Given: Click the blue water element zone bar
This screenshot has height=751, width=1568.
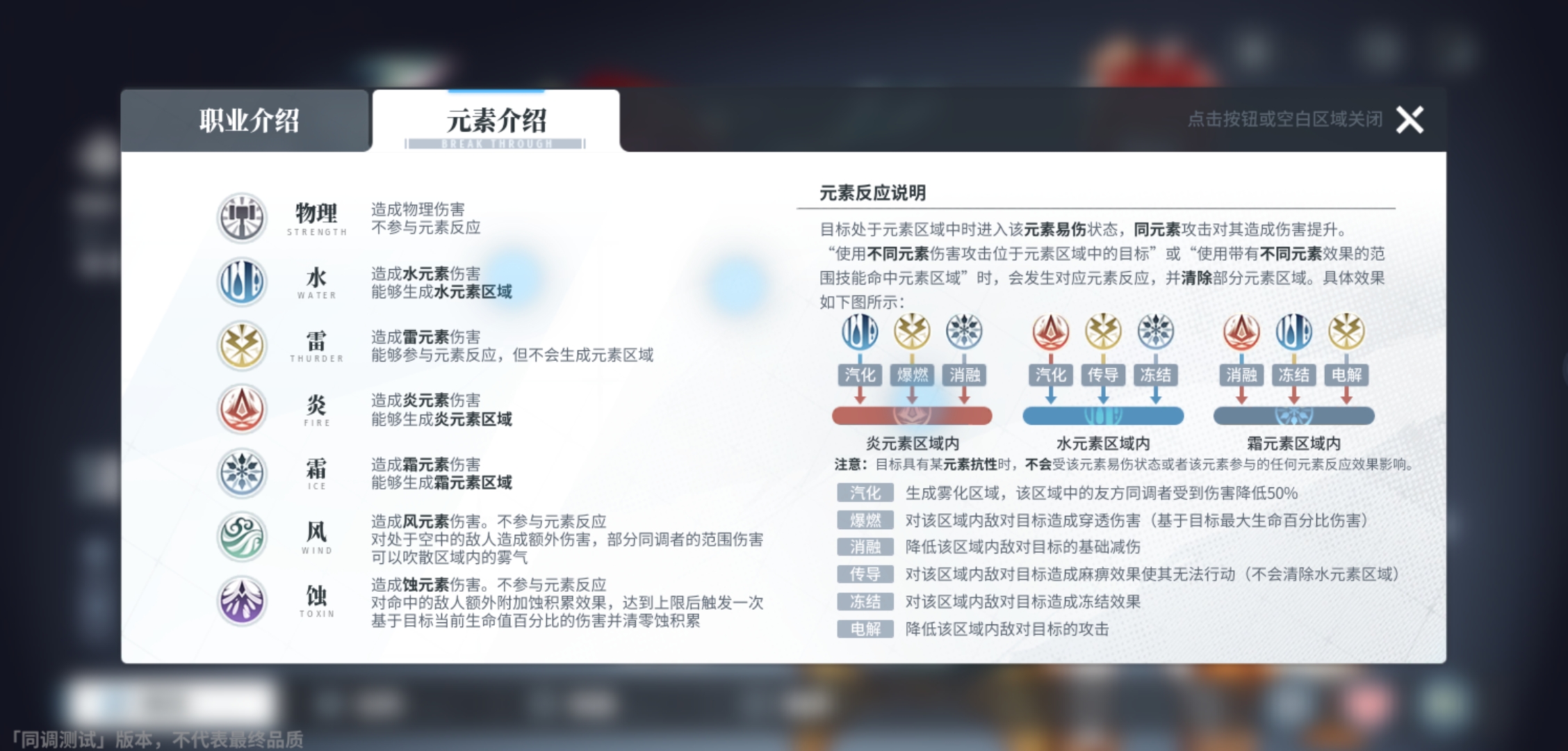Looking at the screenshot, I should coord(1103,416).
